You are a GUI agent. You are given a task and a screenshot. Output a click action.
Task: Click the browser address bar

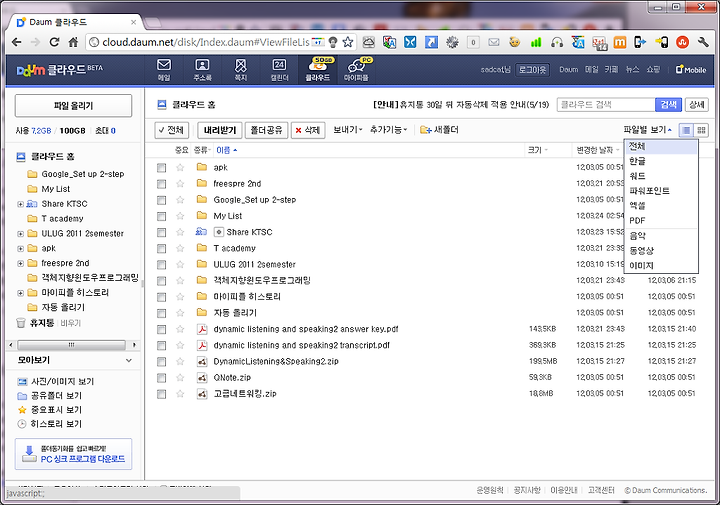(x=207, y=42)
